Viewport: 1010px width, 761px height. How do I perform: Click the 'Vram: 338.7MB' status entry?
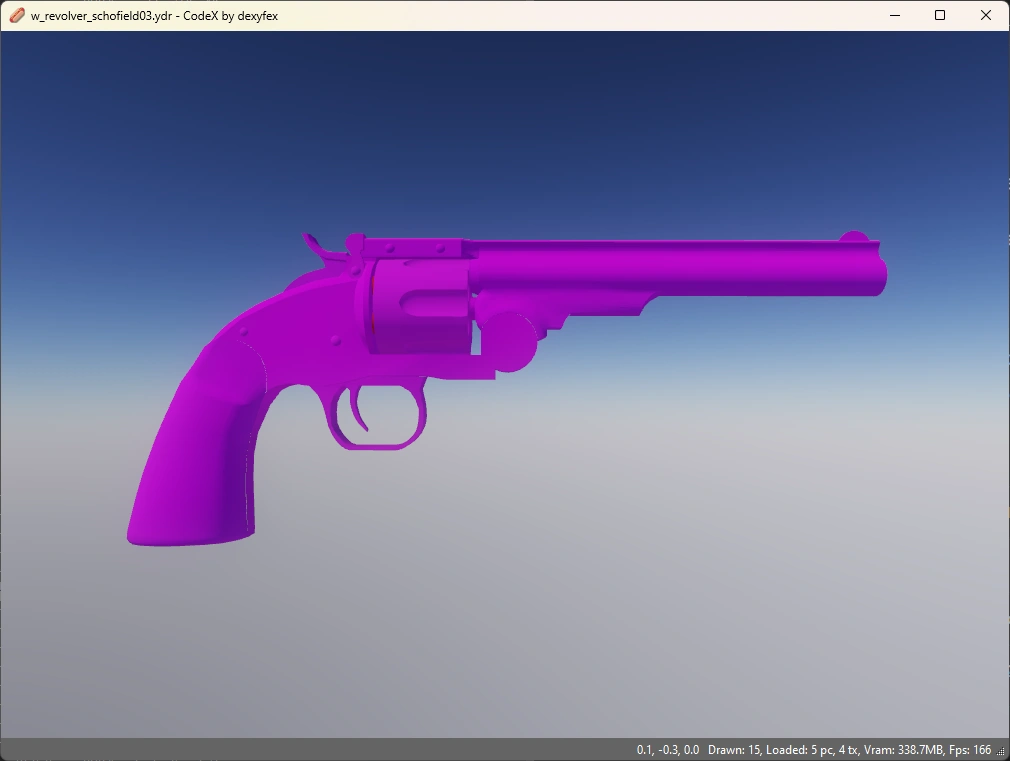coord(904,750)
